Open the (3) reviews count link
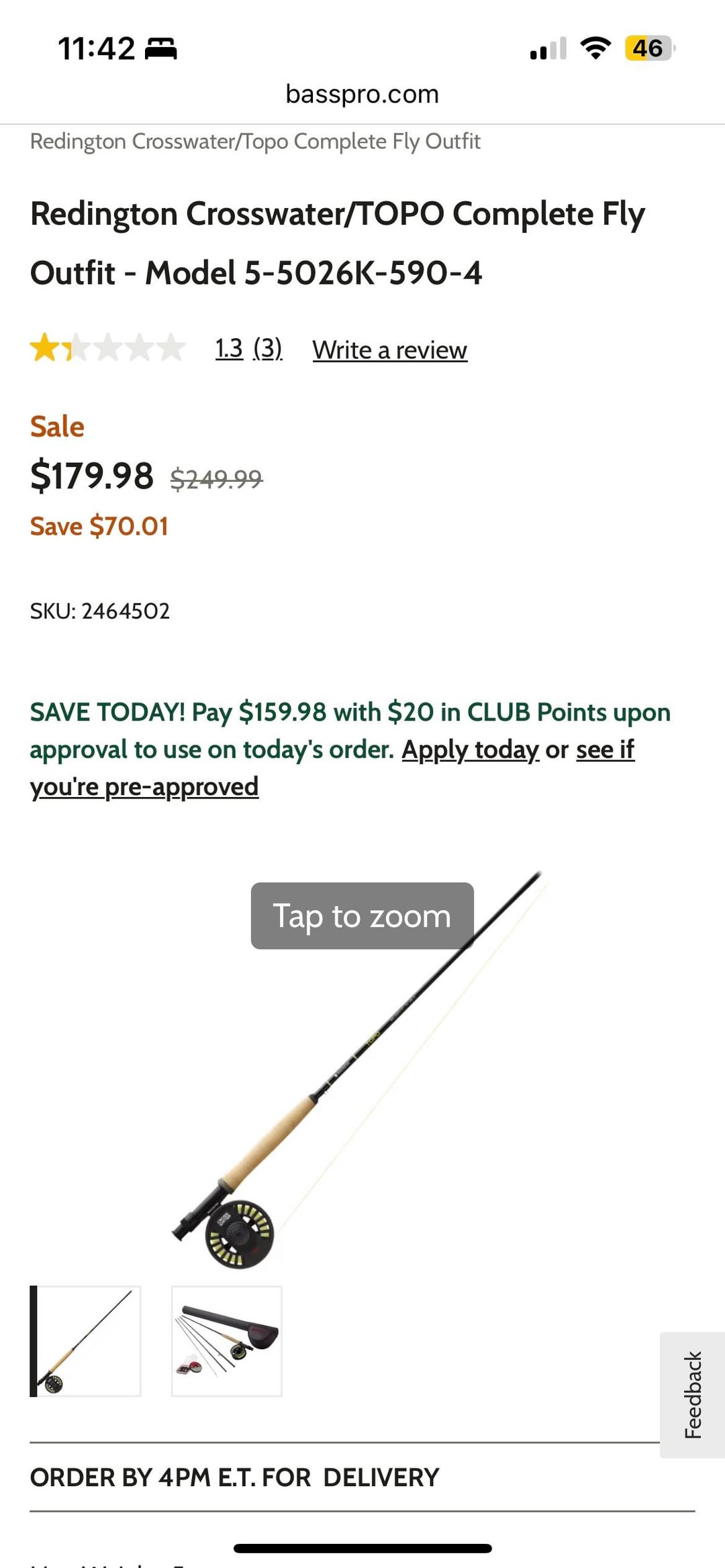The width and height of the screenshot is (725, 1568). 267,349
